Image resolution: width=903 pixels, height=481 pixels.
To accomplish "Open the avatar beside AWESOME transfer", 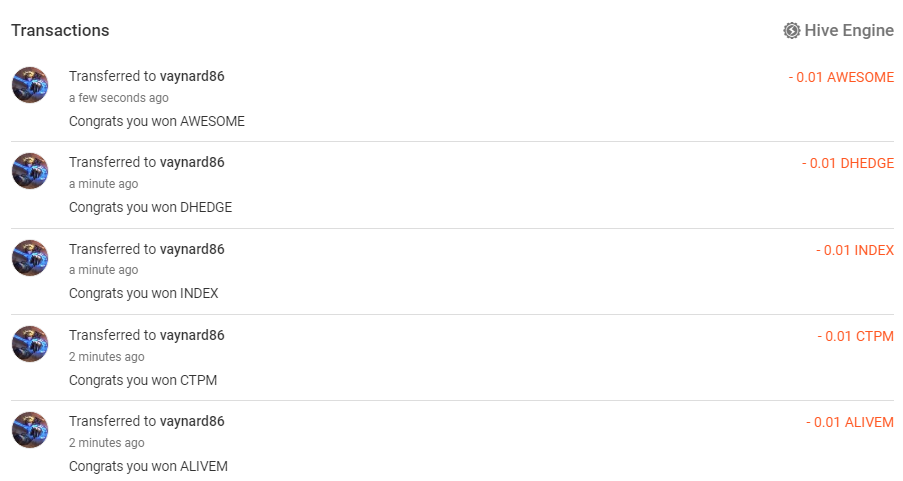I will coord(30,85).
